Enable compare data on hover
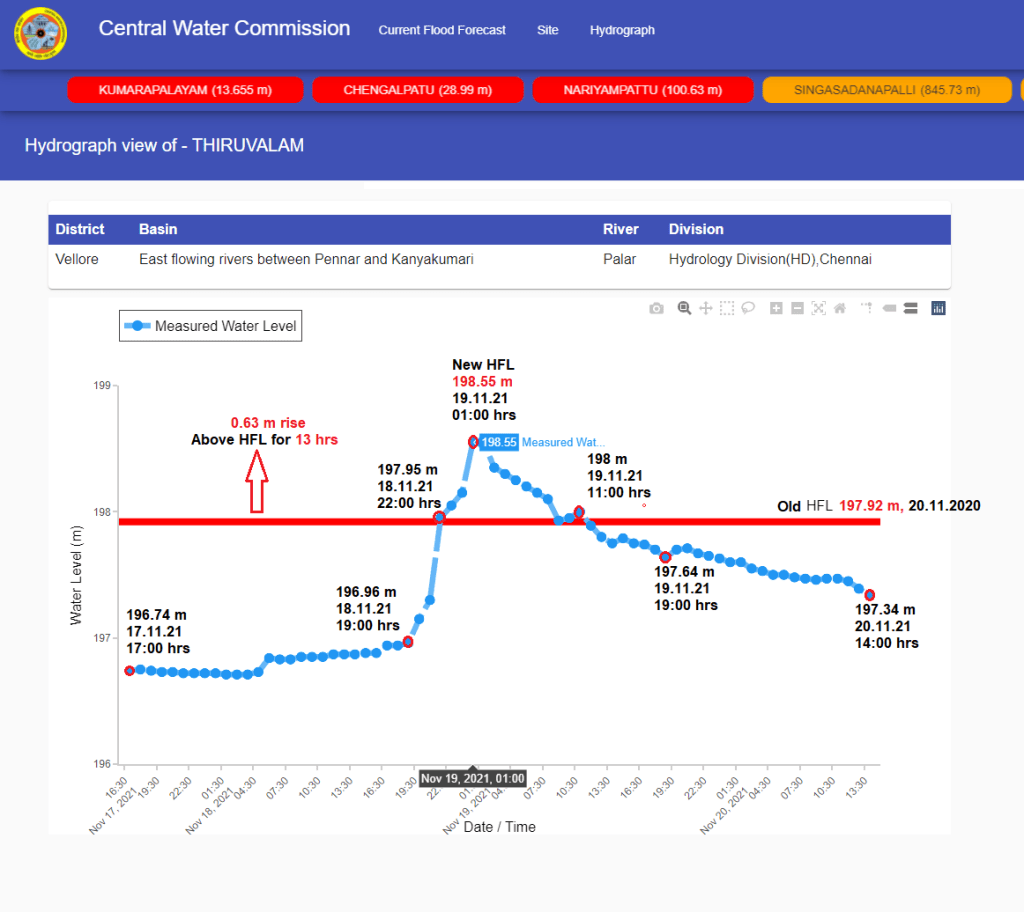 click(x=910, y=308)
